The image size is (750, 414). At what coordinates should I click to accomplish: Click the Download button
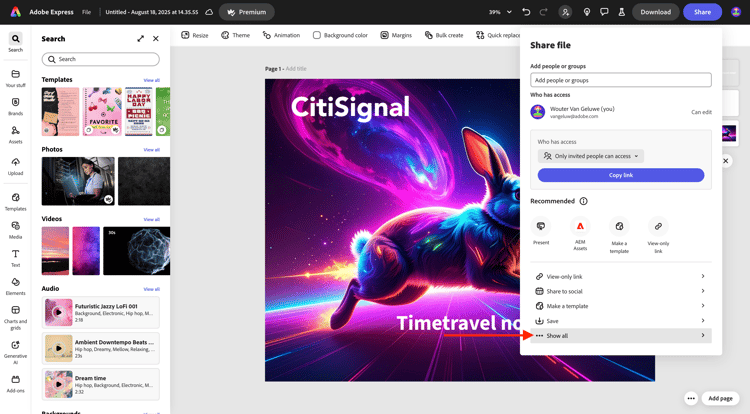point(656,12)
